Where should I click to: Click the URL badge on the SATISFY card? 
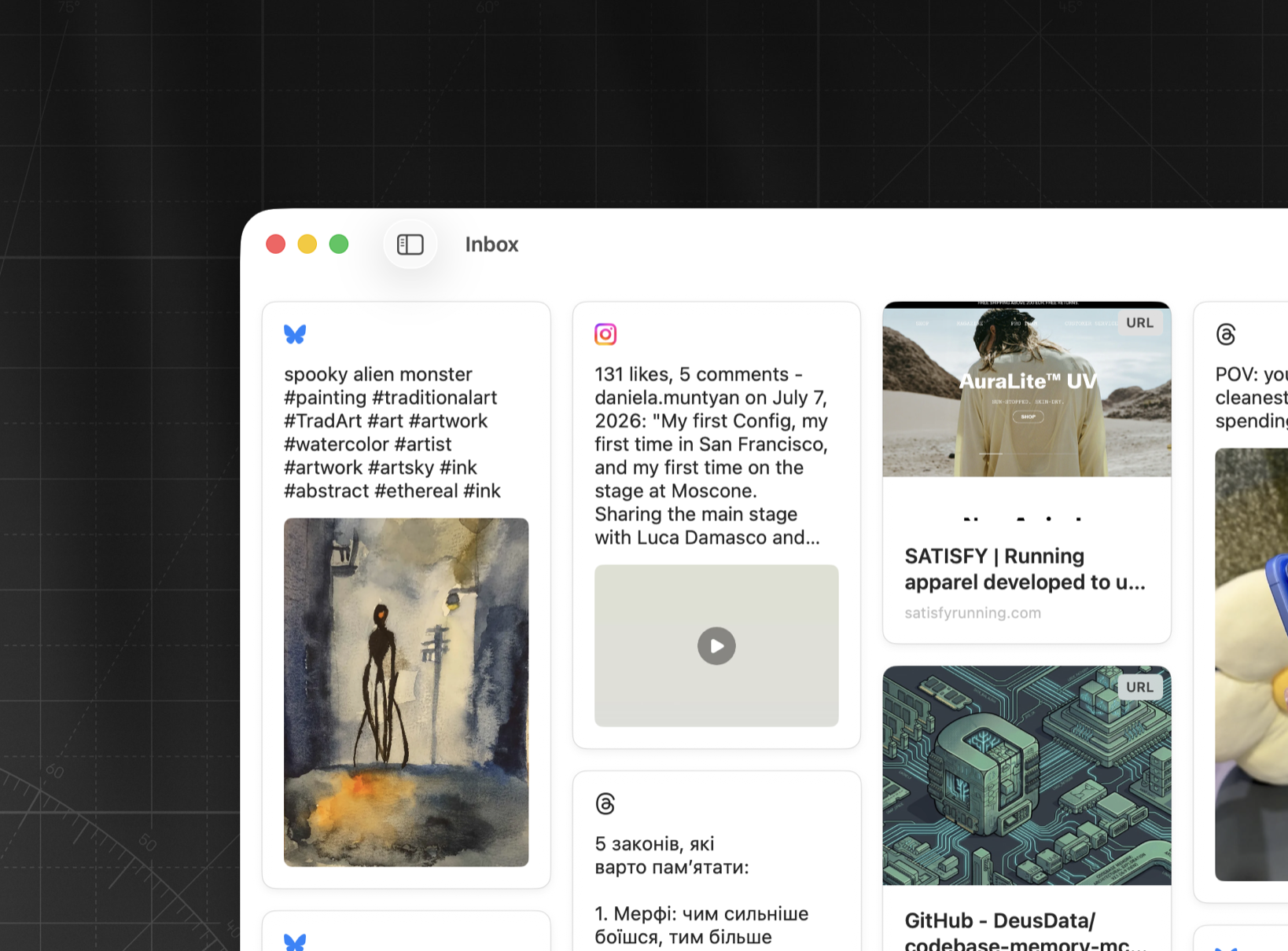[1139, 323]
